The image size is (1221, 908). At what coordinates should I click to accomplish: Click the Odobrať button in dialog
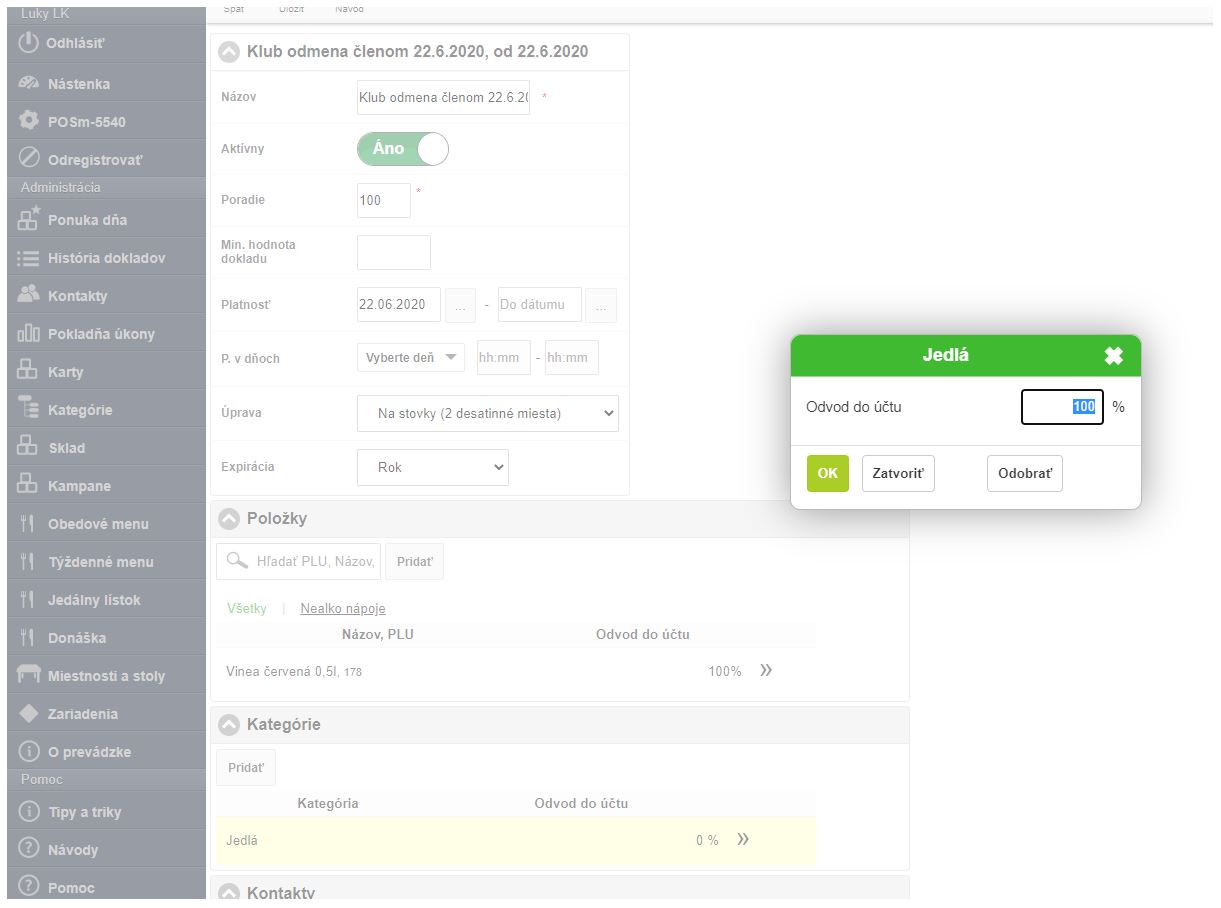[1024, 474]
